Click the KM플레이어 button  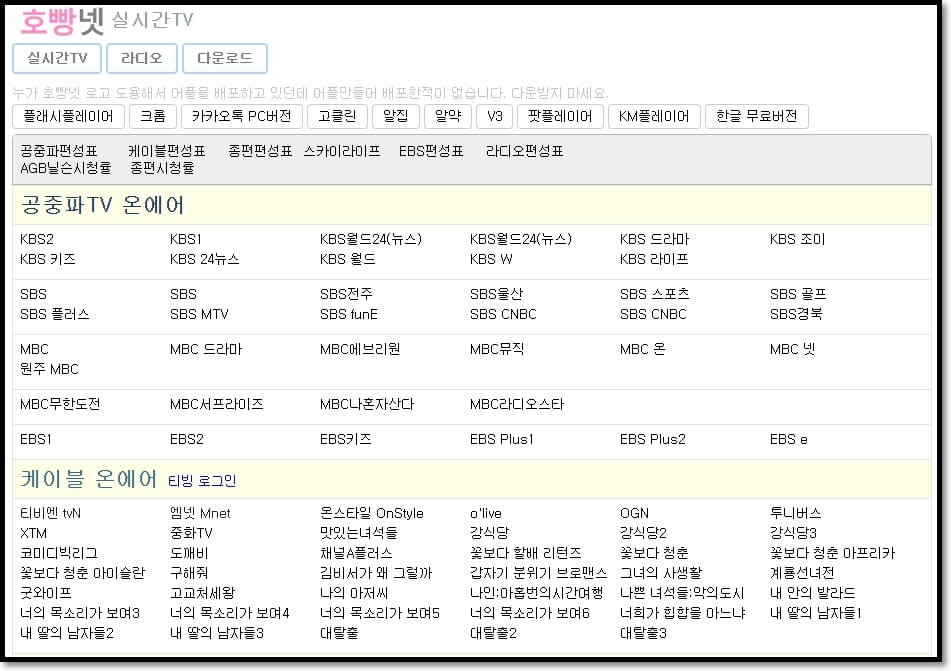tap(654, 116)
